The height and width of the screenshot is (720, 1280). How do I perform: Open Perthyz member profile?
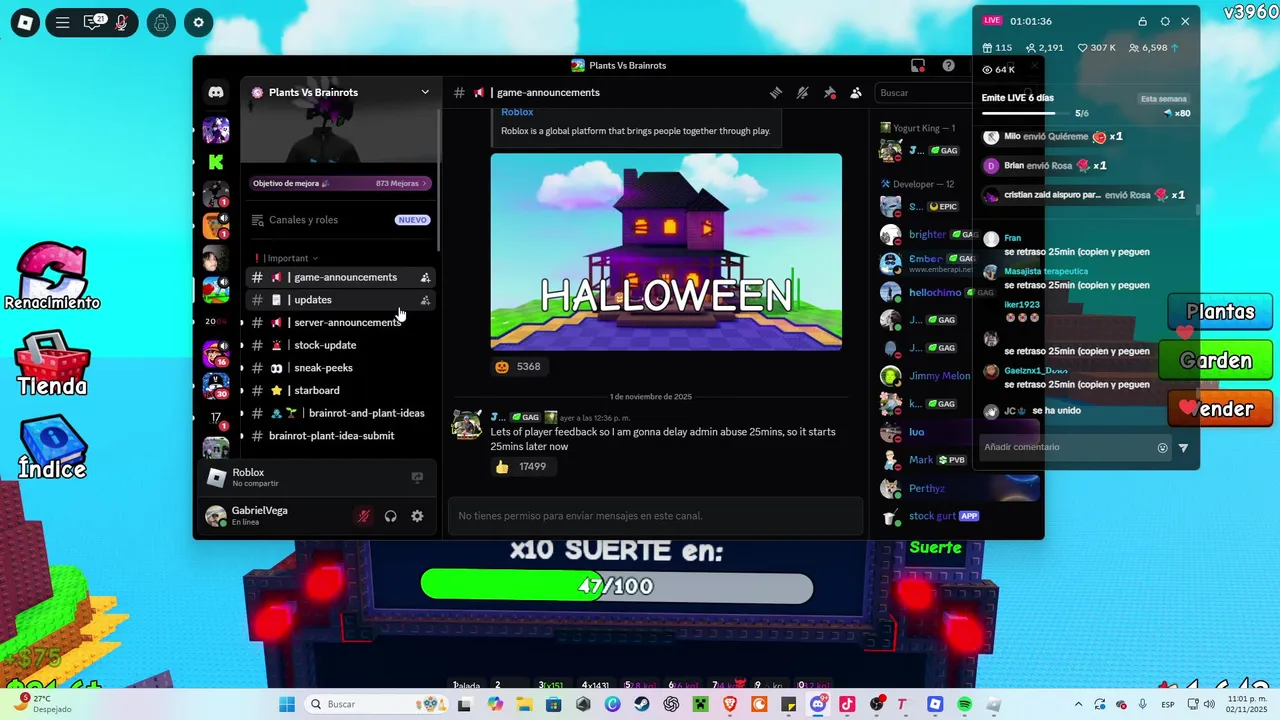click(925, 488)
